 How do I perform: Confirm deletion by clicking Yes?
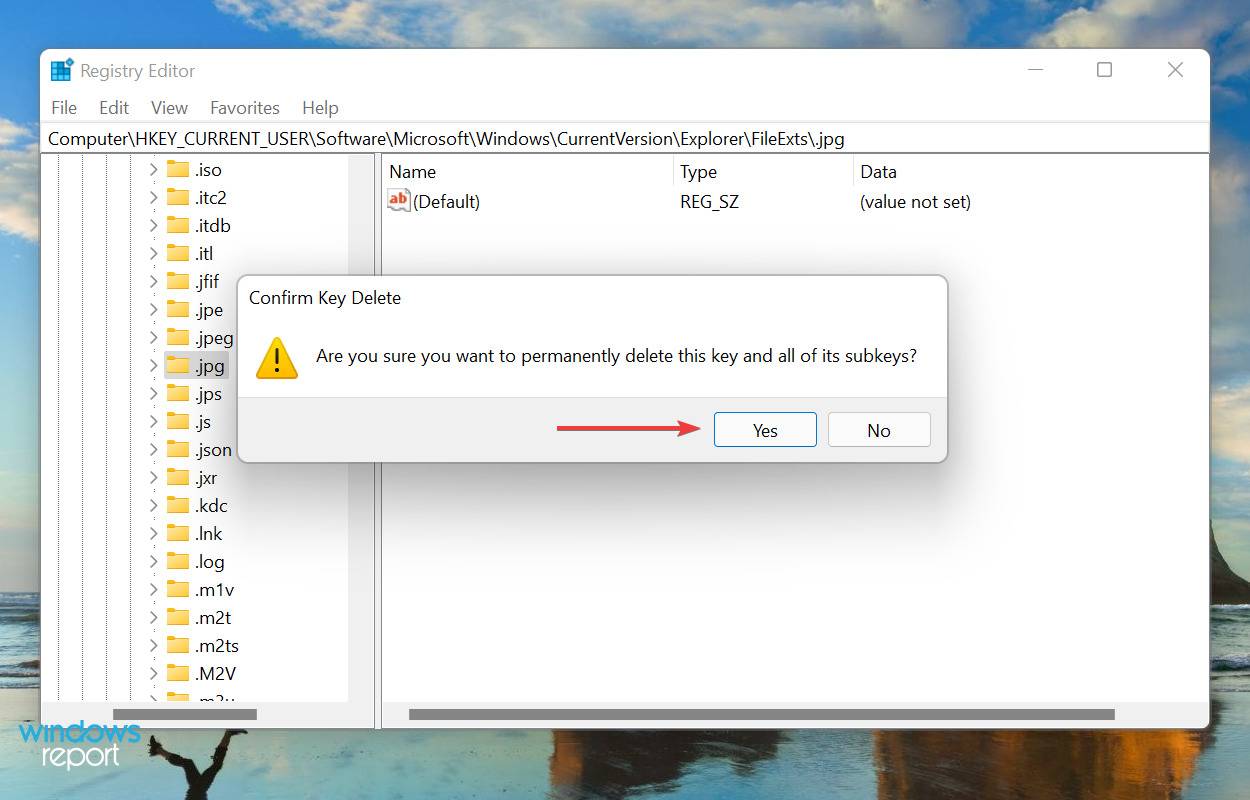(x=764, y=430)
